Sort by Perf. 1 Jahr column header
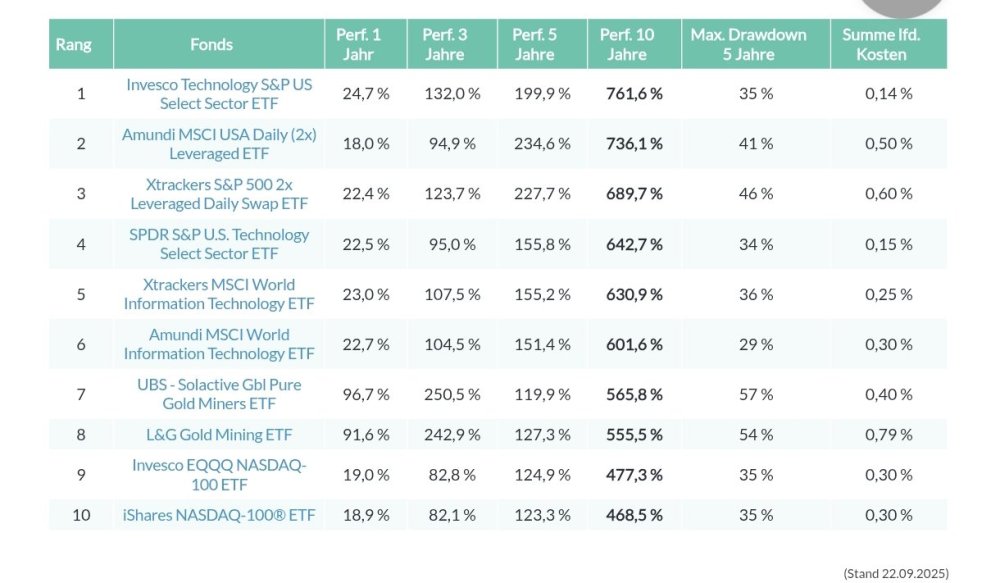Screen dimensions: 1000x583 pyautogui.click(x=358, y=44)
